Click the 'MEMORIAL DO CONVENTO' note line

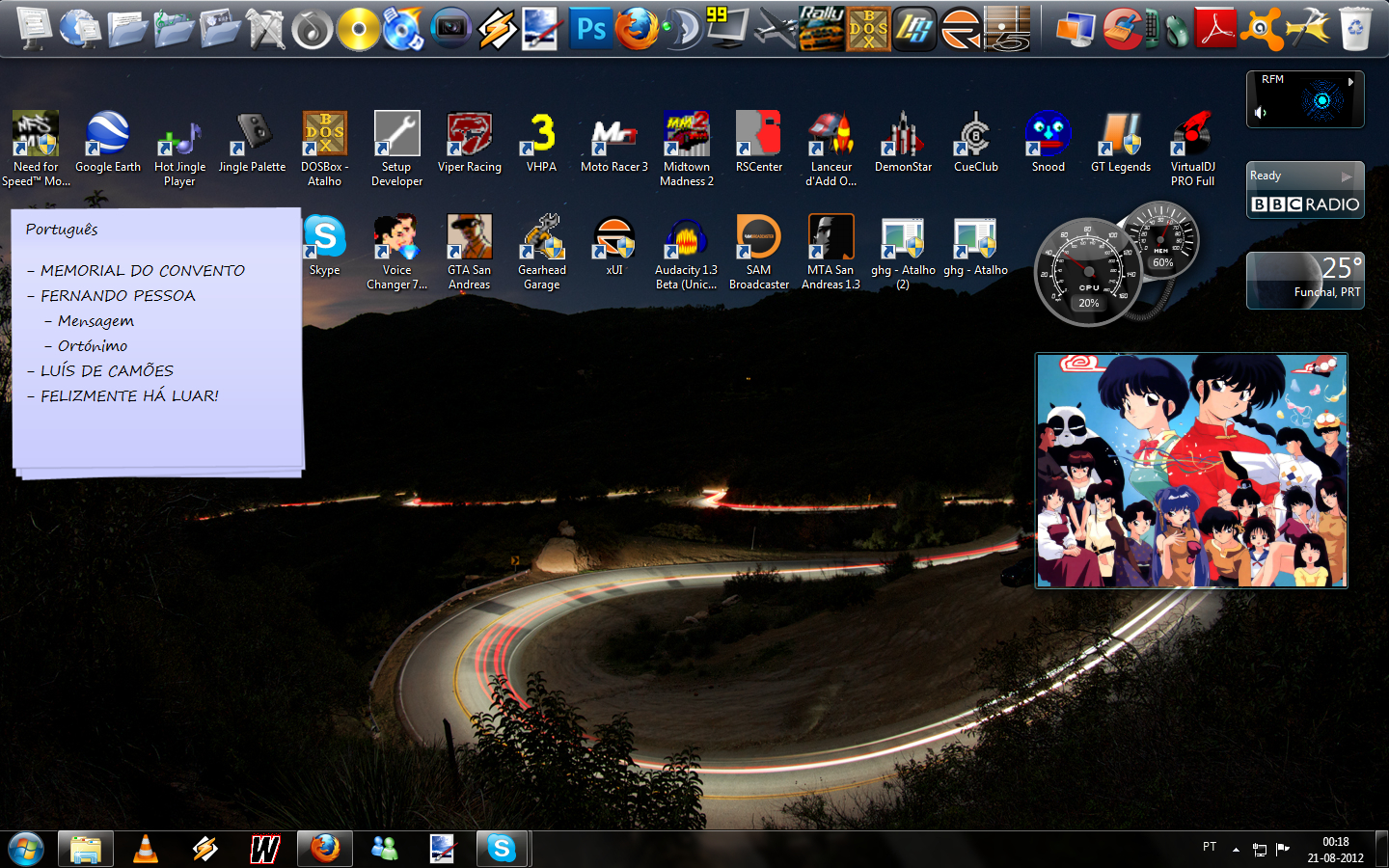click(x=143, y=271)
